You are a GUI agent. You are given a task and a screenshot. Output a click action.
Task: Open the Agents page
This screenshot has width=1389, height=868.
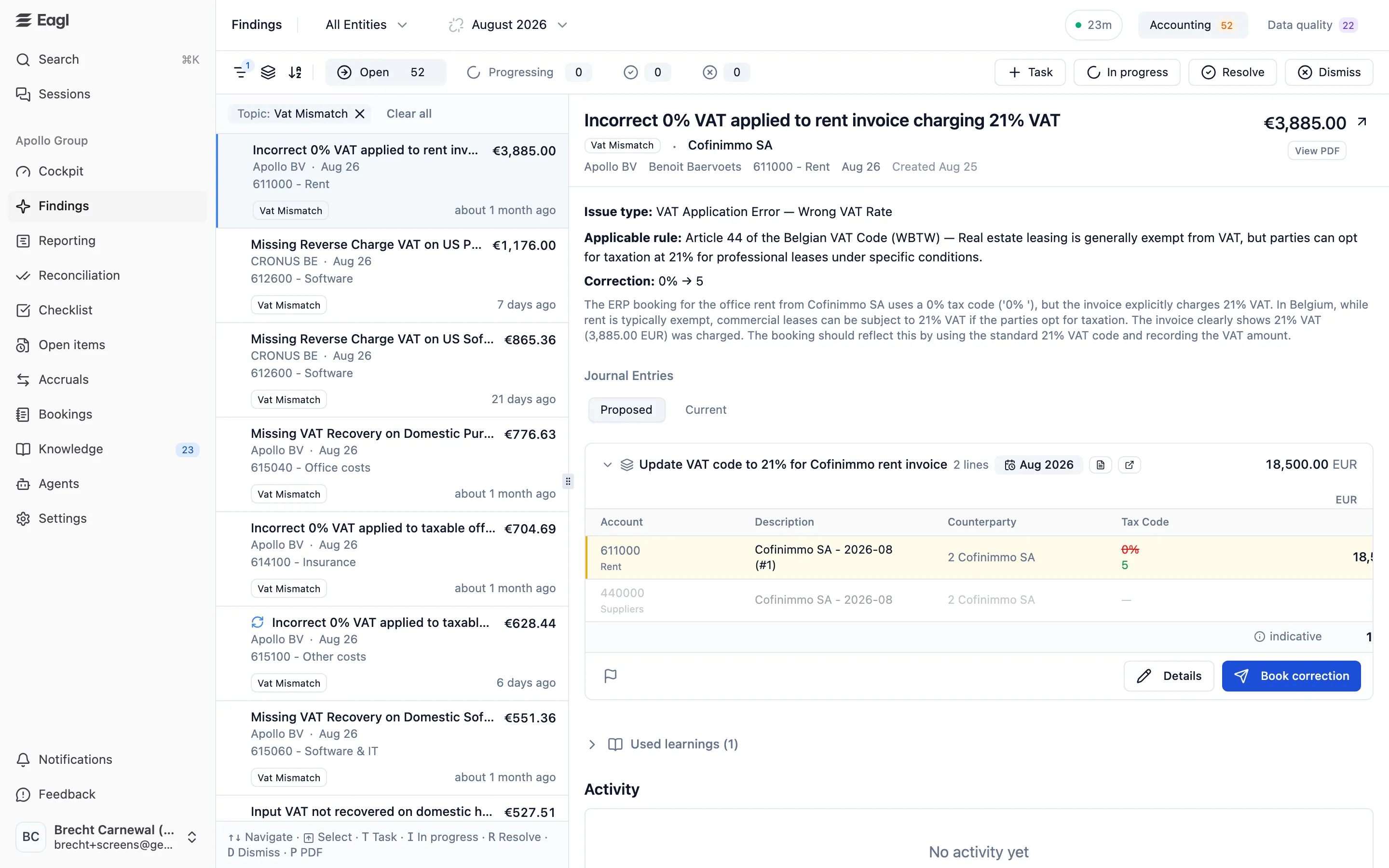[x=108, y=483]
